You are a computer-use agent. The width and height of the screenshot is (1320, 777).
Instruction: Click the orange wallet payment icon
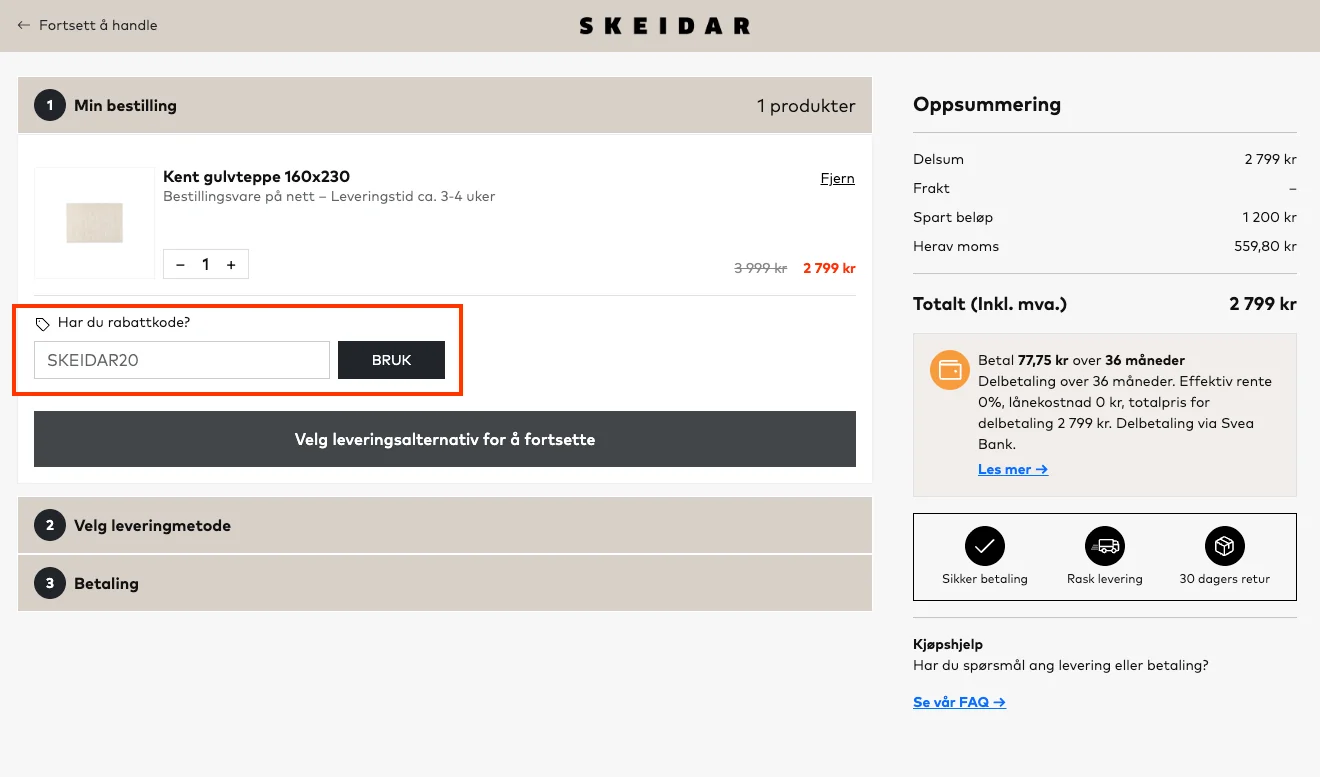click(x=949, y=370)
